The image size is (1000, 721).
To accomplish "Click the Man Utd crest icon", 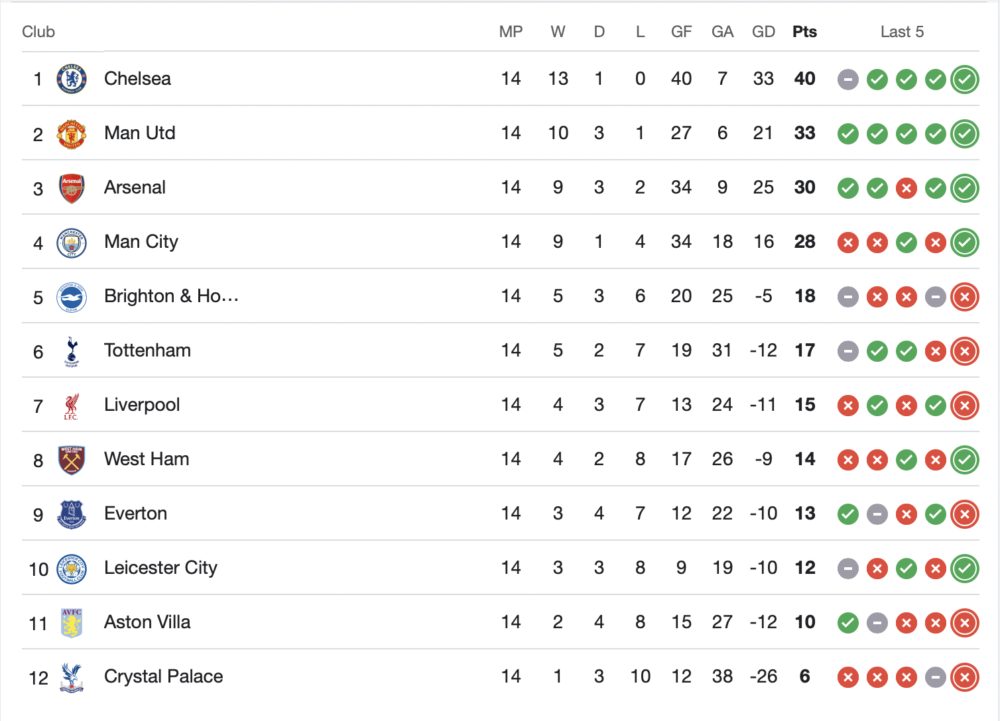I will click(71, 133).
